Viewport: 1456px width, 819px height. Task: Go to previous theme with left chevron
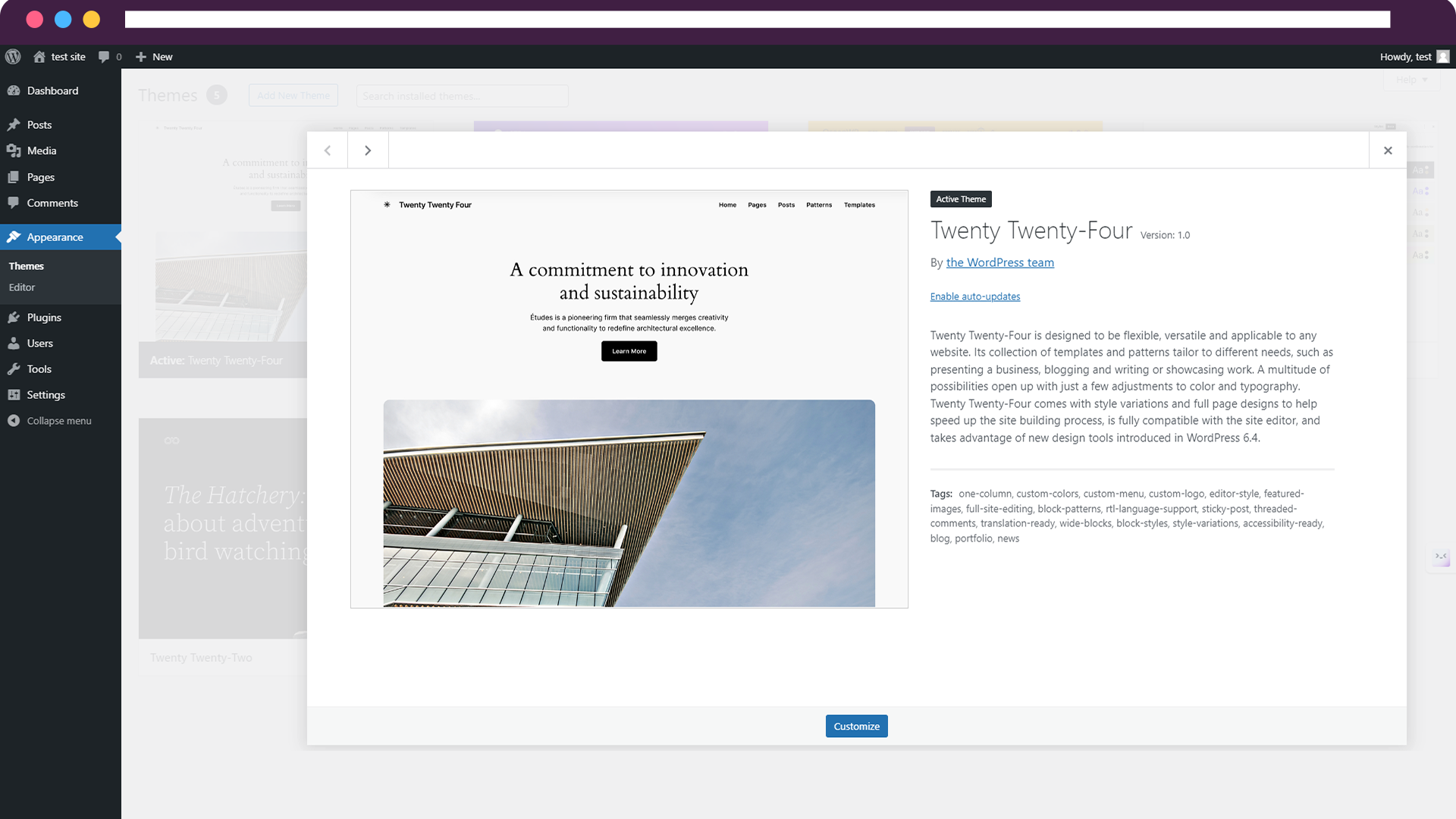(328, 150)
